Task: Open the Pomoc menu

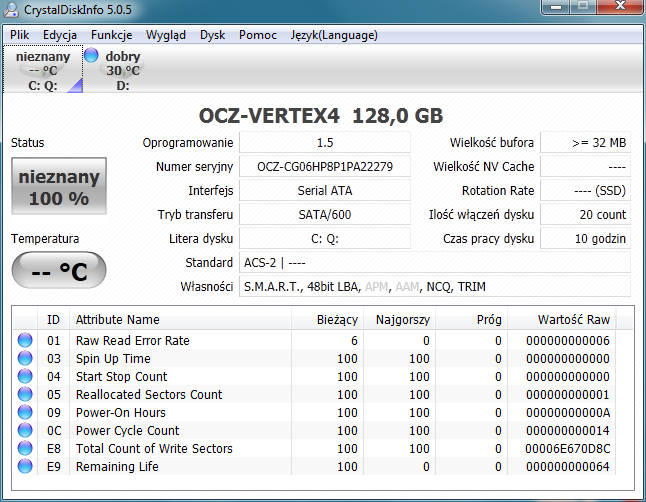Action: [x=257, y=35]
